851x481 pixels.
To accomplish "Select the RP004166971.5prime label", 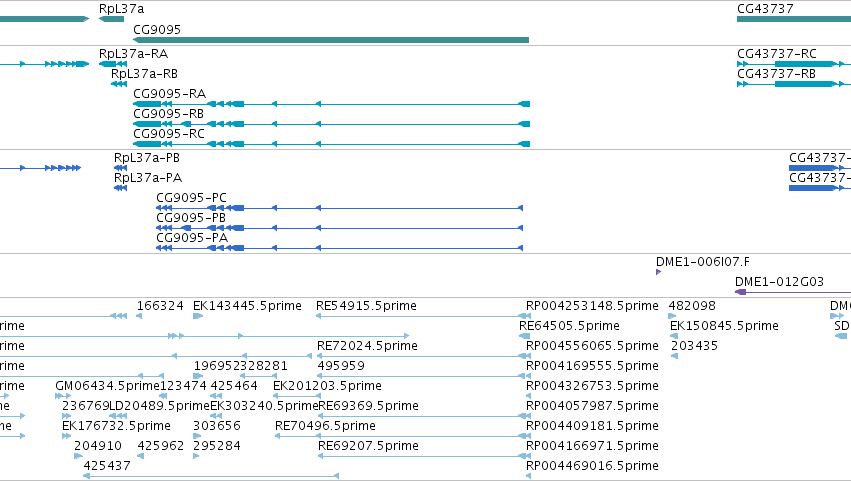I will pos(592,446).
